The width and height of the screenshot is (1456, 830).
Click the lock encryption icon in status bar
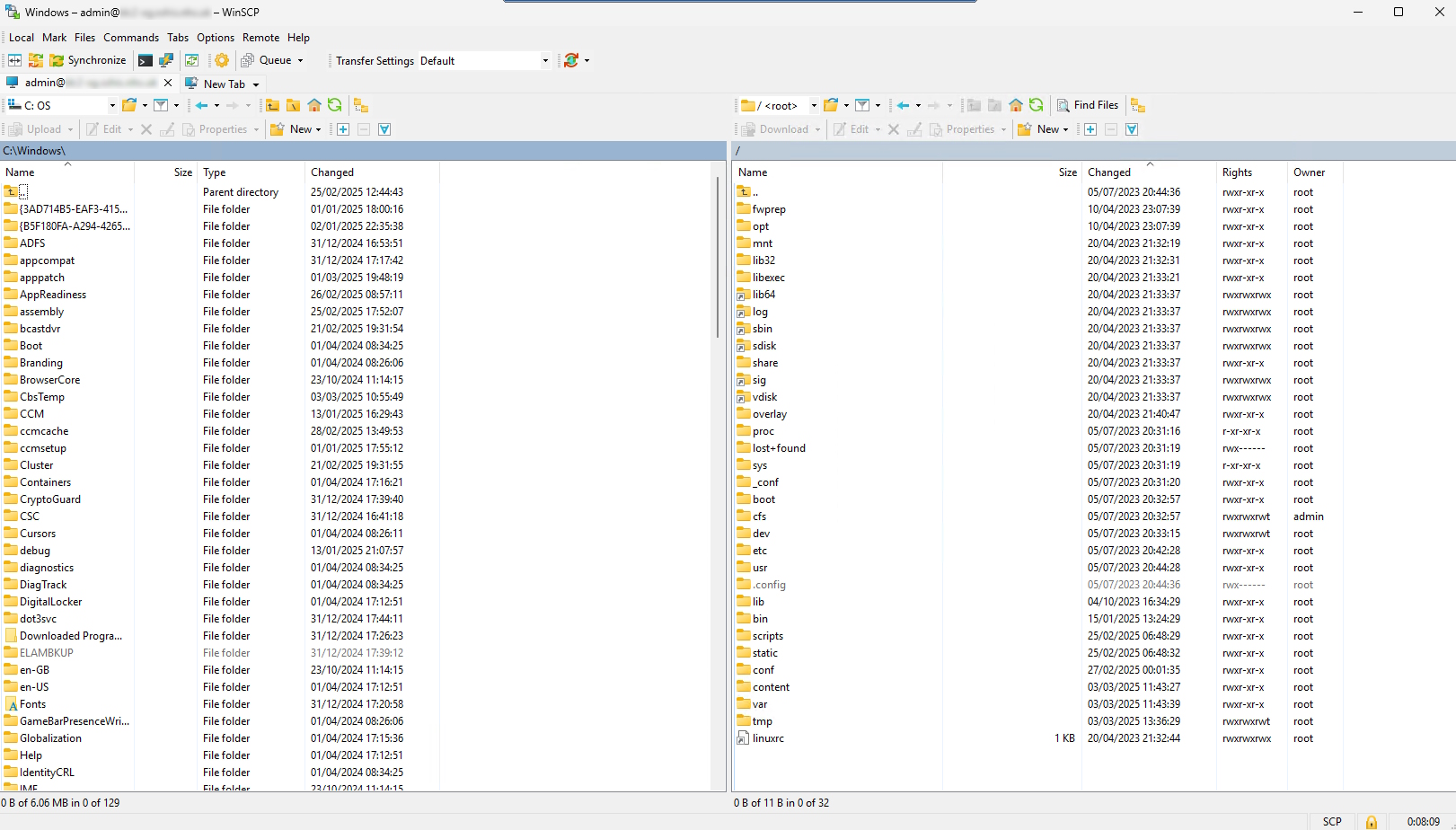click(1372, 822)
